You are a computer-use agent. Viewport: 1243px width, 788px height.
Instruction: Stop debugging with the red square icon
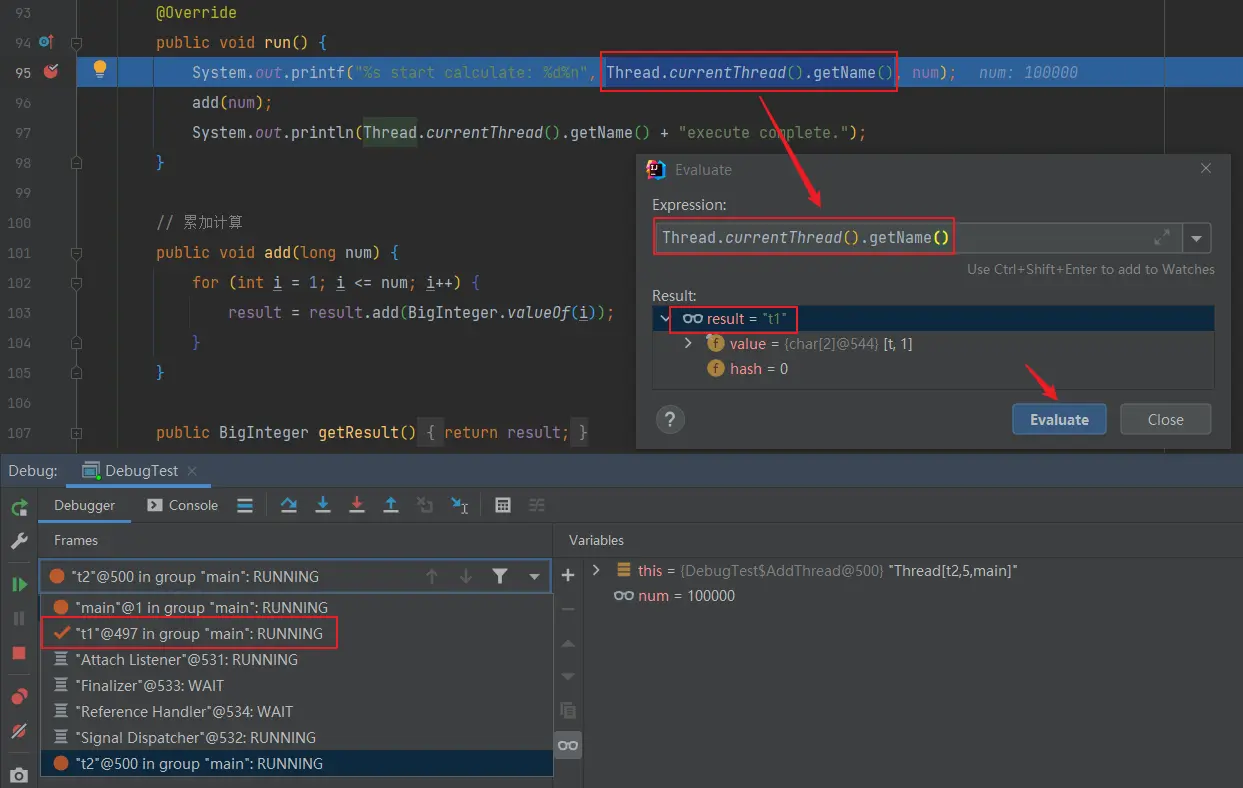point(19,653)
